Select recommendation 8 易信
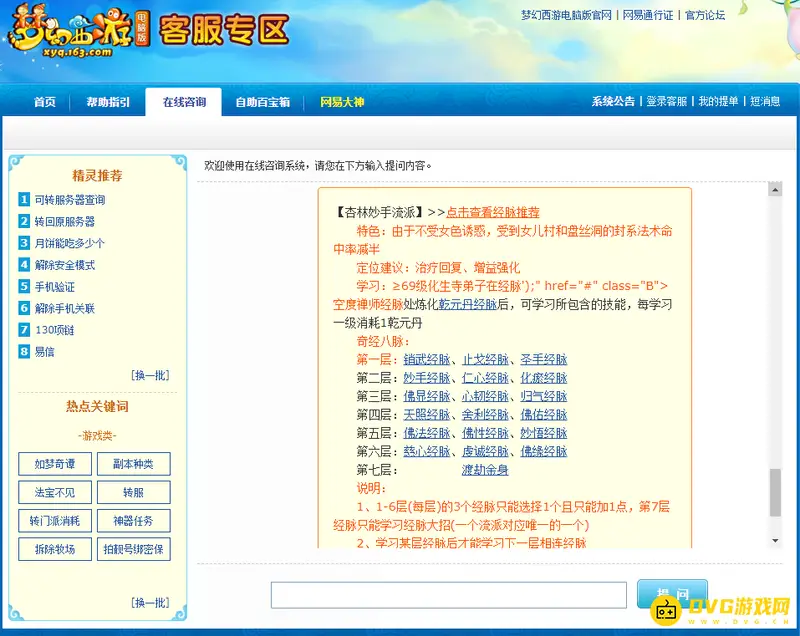800x636 pixels. tap(44, 351)
